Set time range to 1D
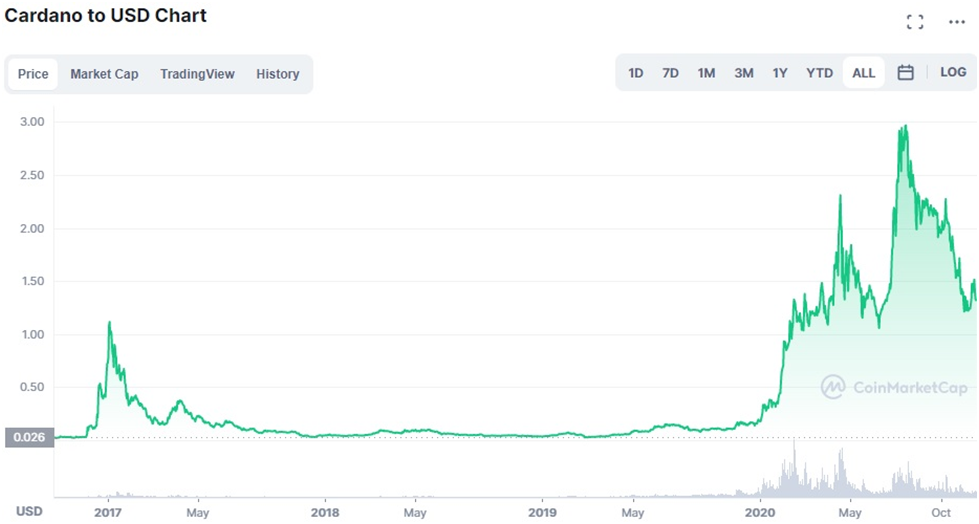Screen dimensions: 979x524 point(635,73)
